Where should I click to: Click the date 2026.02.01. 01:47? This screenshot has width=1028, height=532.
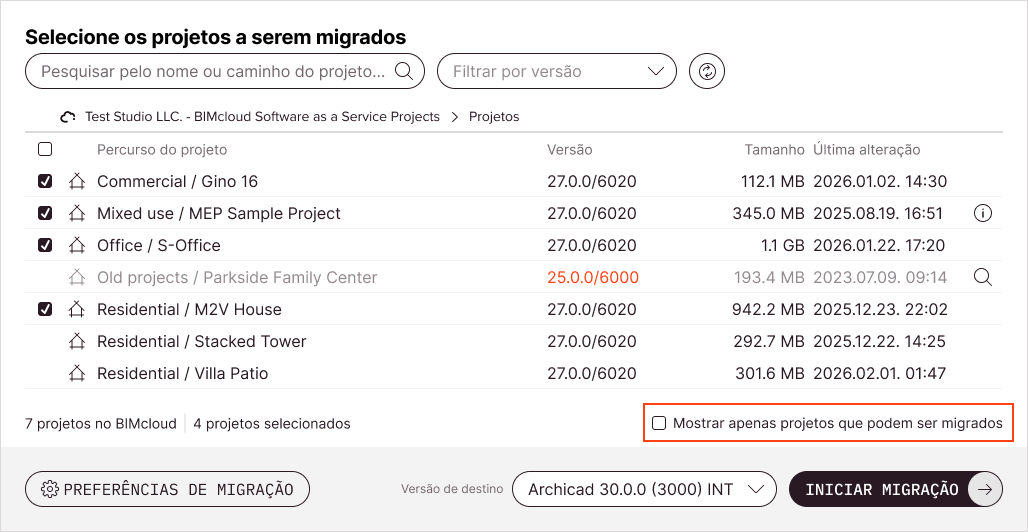click(x=880, y=374)
